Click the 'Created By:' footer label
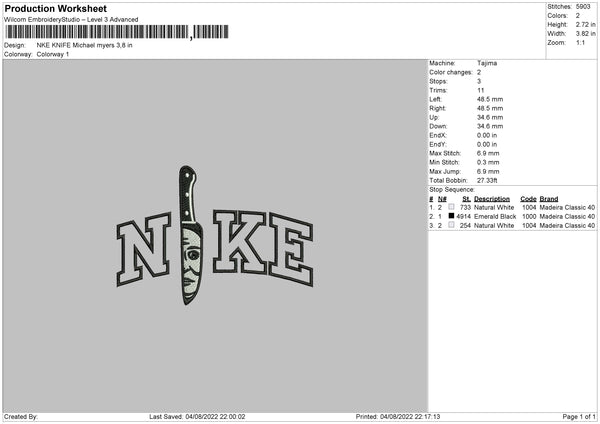This screenshot has height=424, width=600. [21, 417]
